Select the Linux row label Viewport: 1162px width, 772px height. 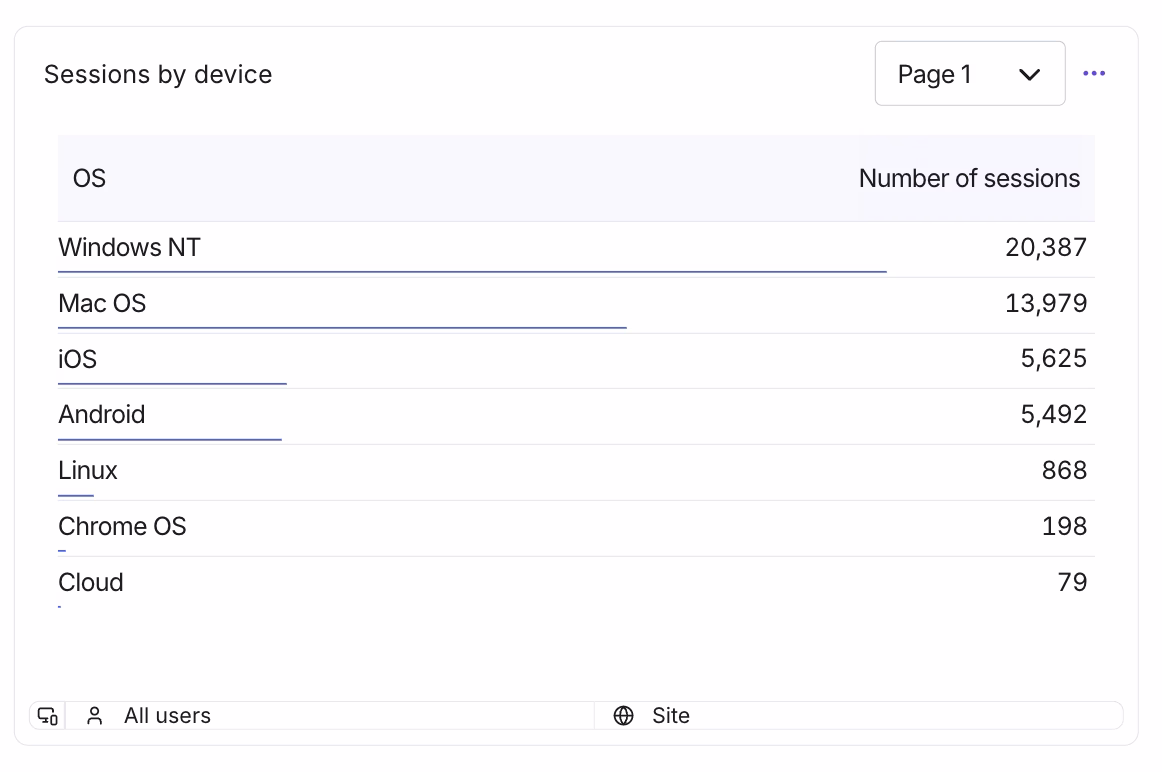pos(88,471)
